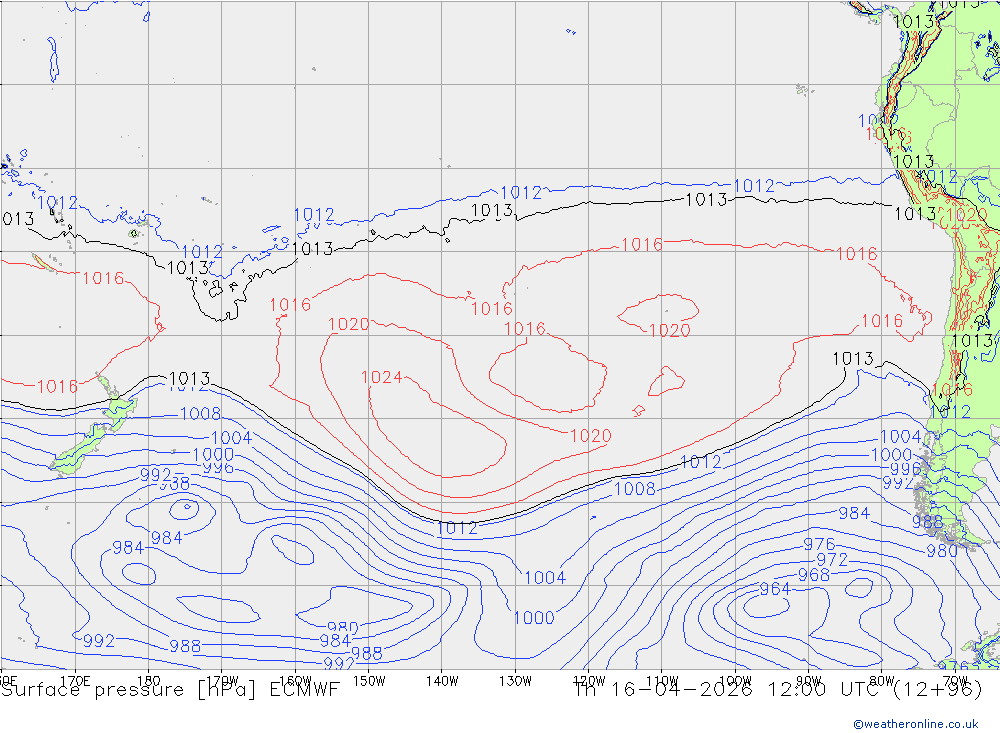Screen dimensions: 1000x733
Task: Click the 1020 label left of the 1024 high
Action: click(x=348, y=324)
